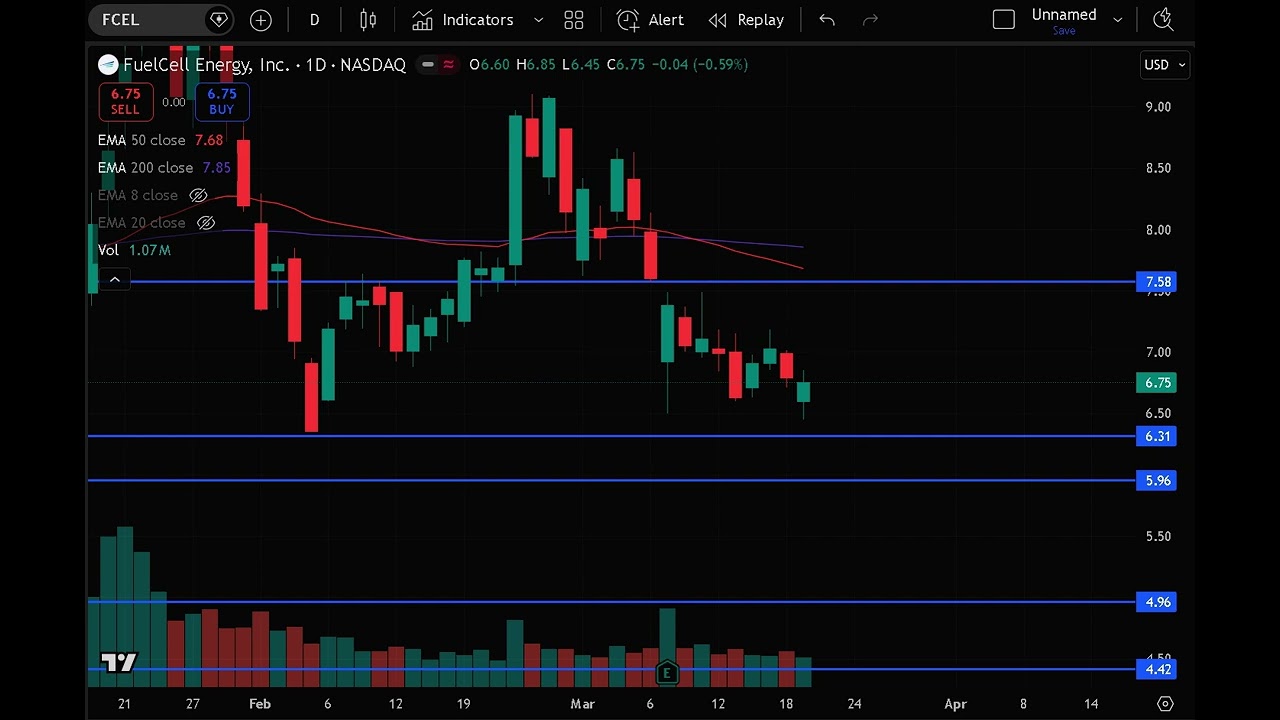Start bar Replay mode
Image resolution: width=1280 pixels, height=720 pixels.
click(x=747, y=20)
